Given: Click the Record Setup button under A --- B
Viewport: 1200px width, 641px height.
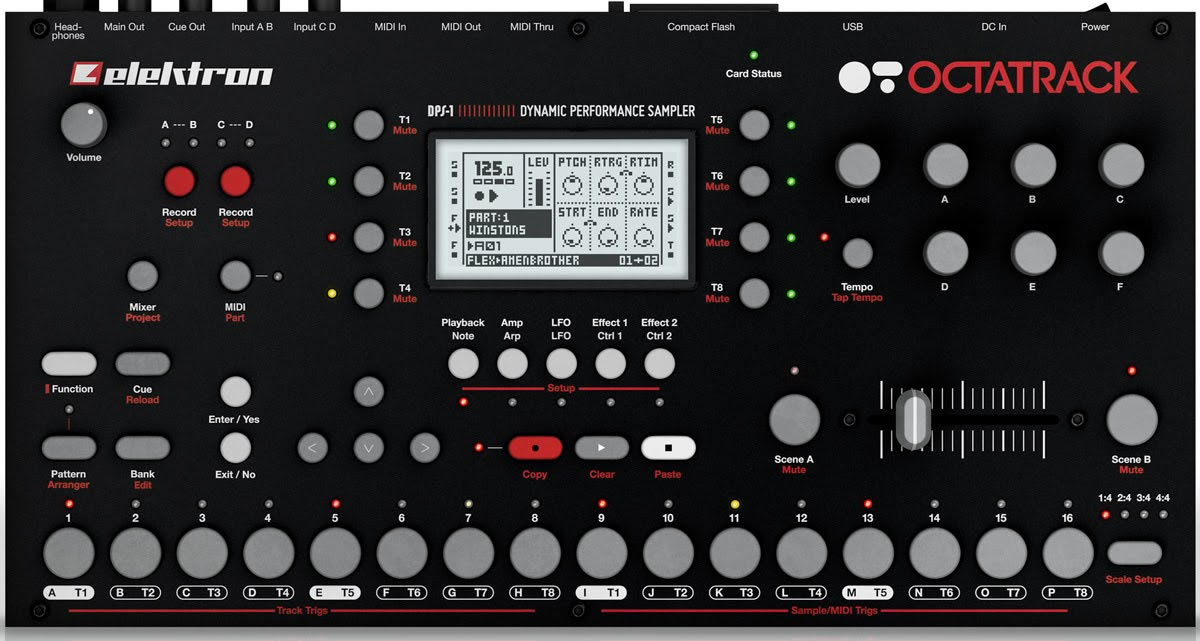Looking at the screenshot, I should [179, 181].
